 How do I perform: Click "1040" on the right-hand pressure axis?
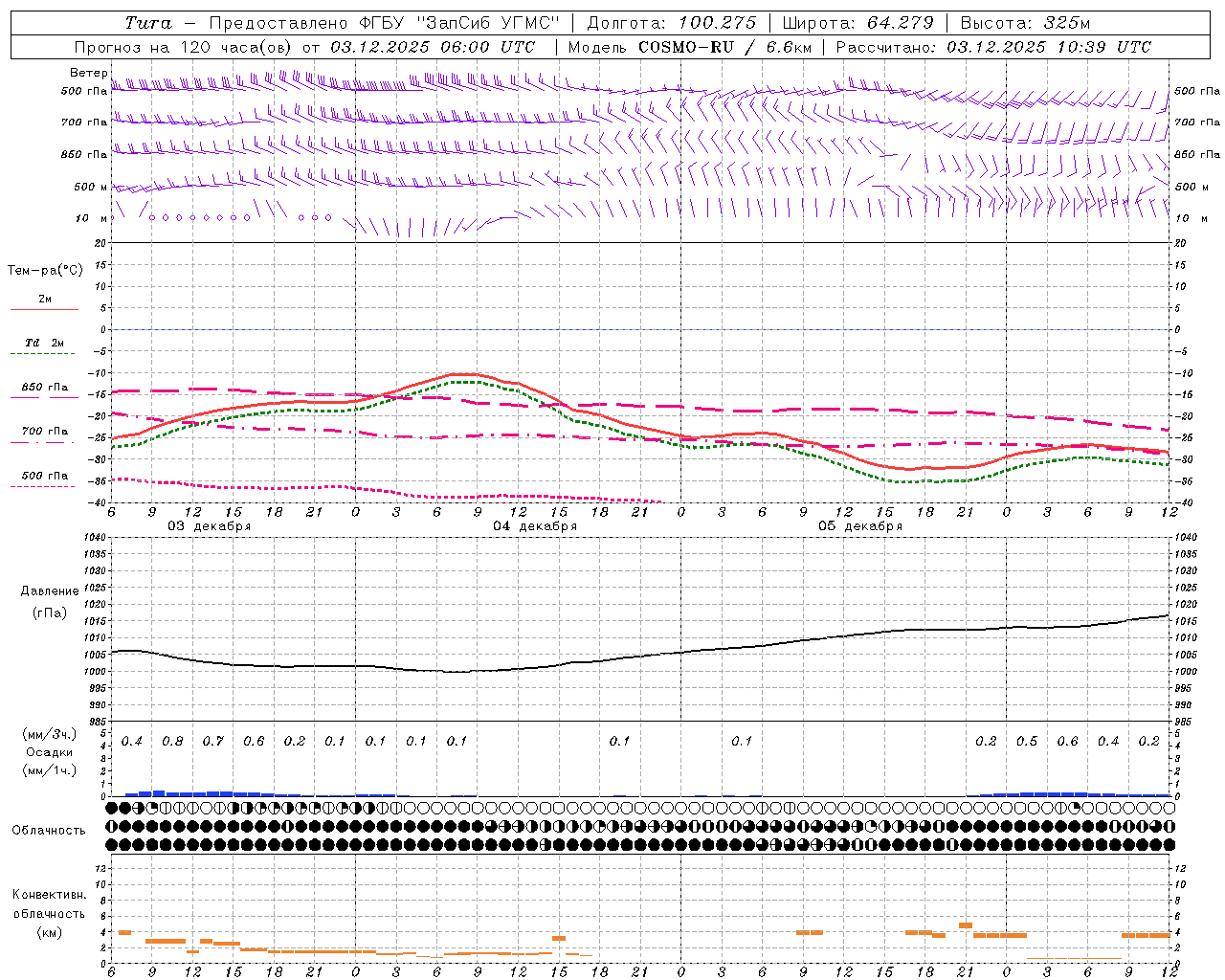click(1186, 538)
